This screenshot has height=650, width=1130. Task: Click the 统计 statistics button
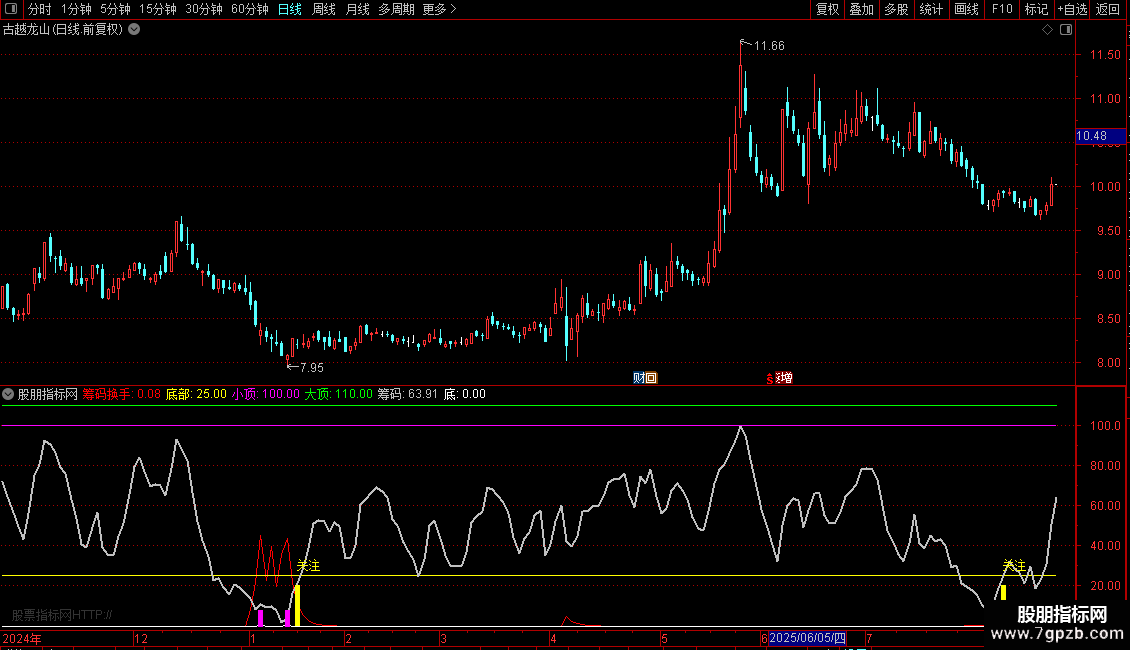pyautogui.click(x=931, y=9)
